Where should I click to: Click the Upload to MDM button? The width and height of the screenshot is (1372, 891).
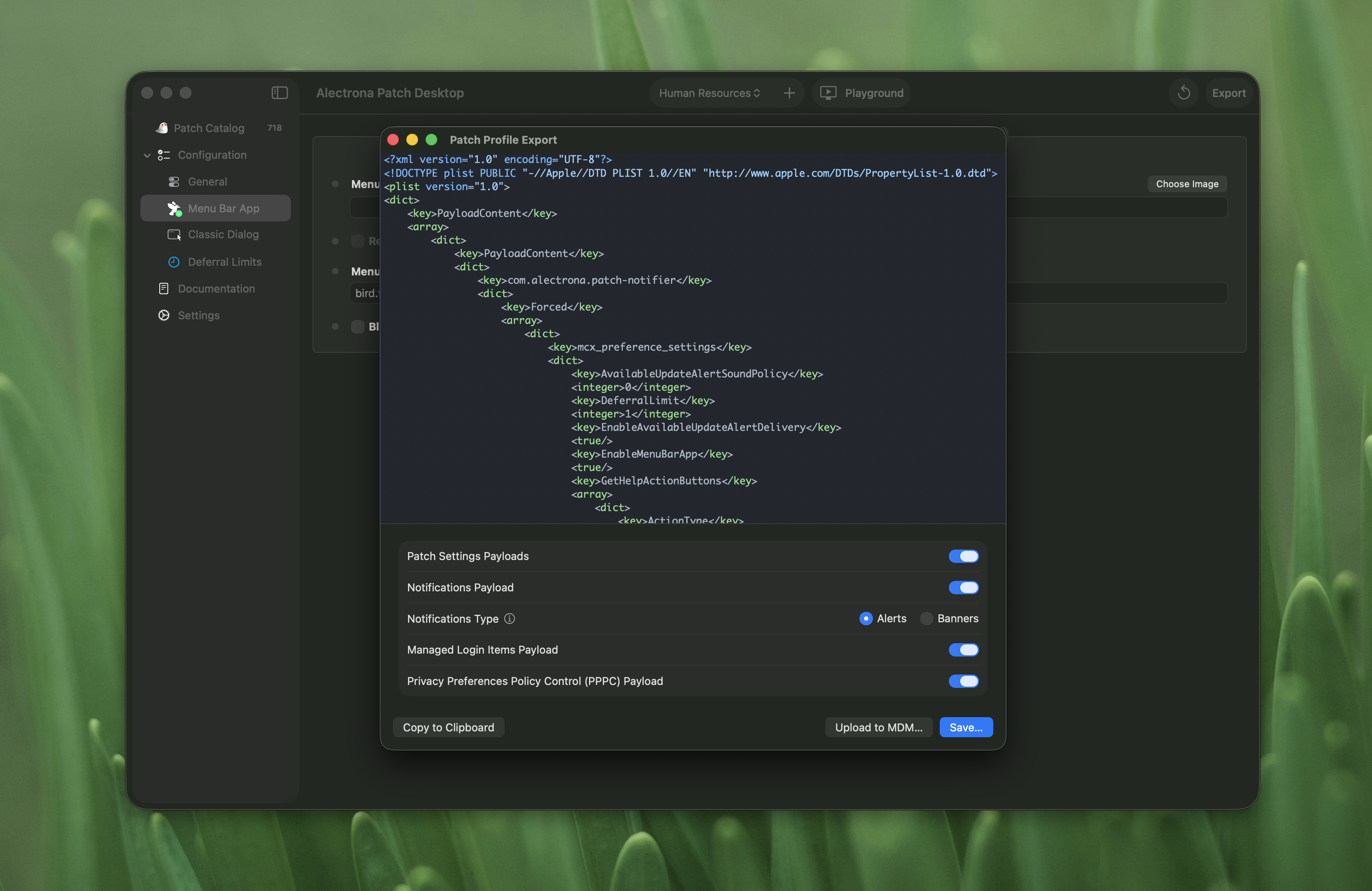879,727
